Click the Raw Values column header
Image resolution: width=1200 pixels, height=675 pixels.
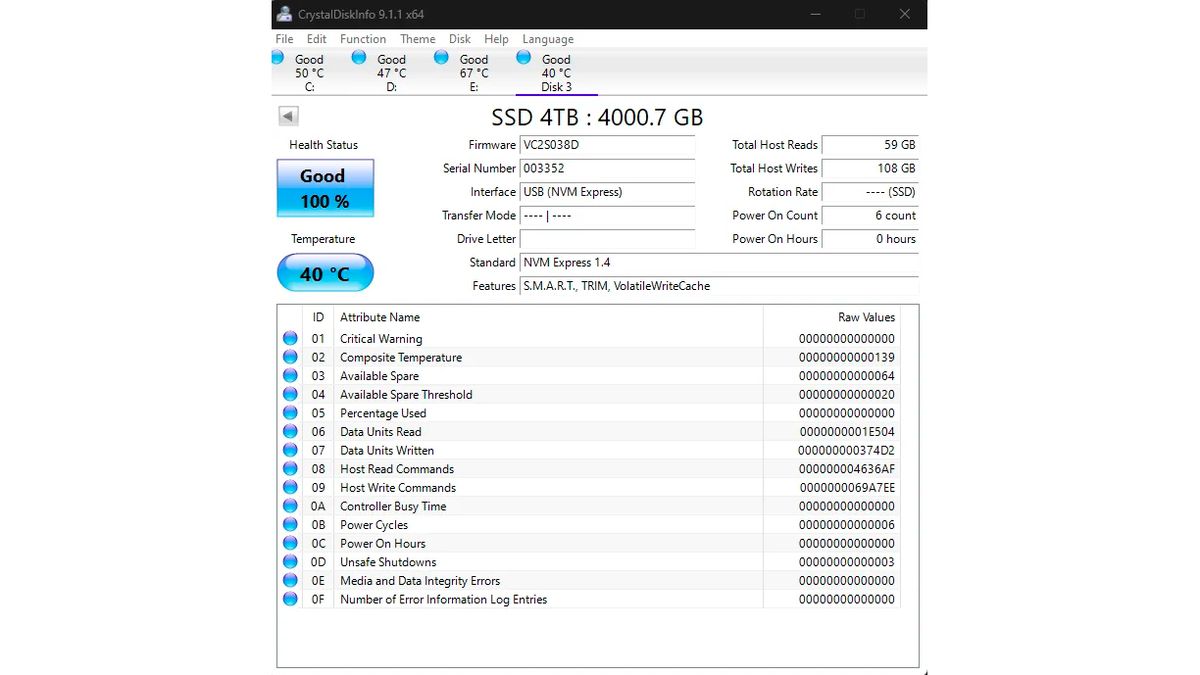831,317
